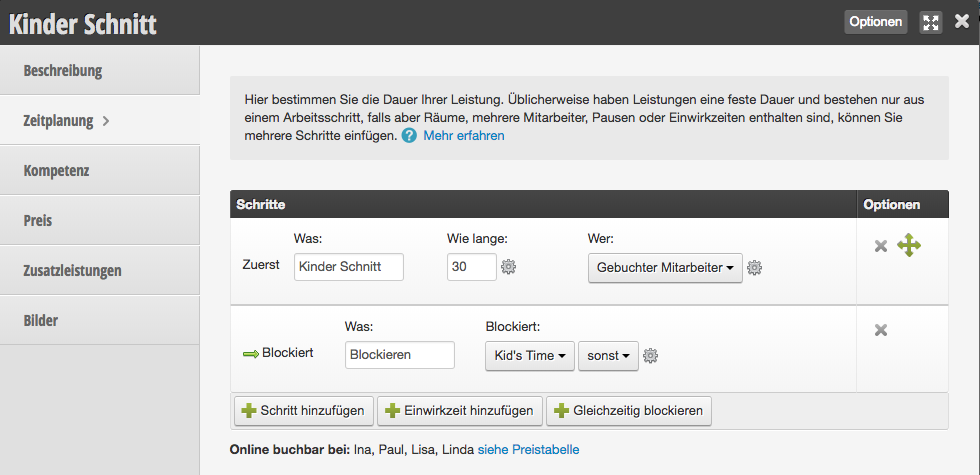Open gear settings next to sonst dropdown
980x475 pixels.
point(651,356)
